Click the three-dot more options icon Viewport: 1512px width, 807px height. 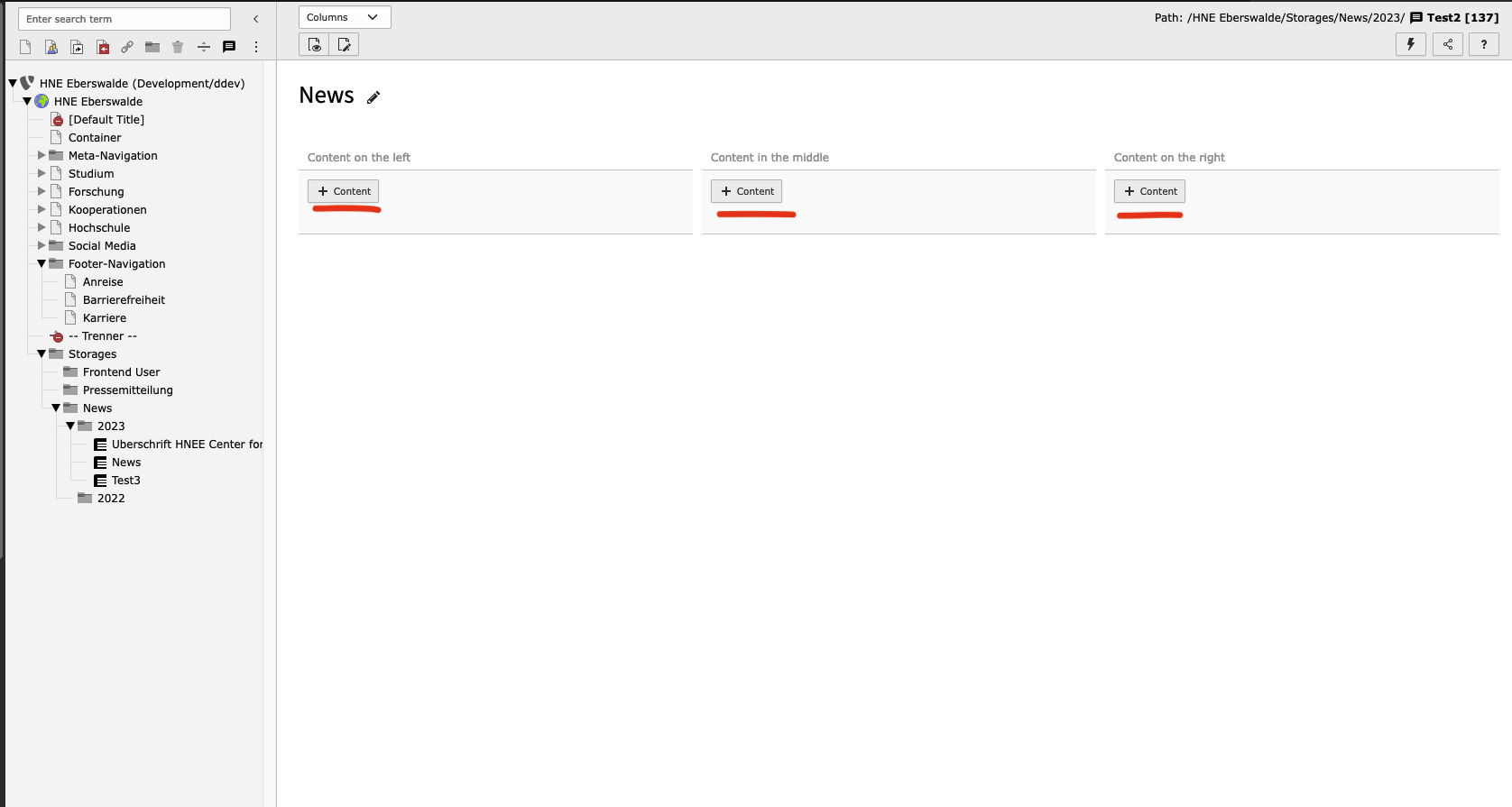coord(256,47)
